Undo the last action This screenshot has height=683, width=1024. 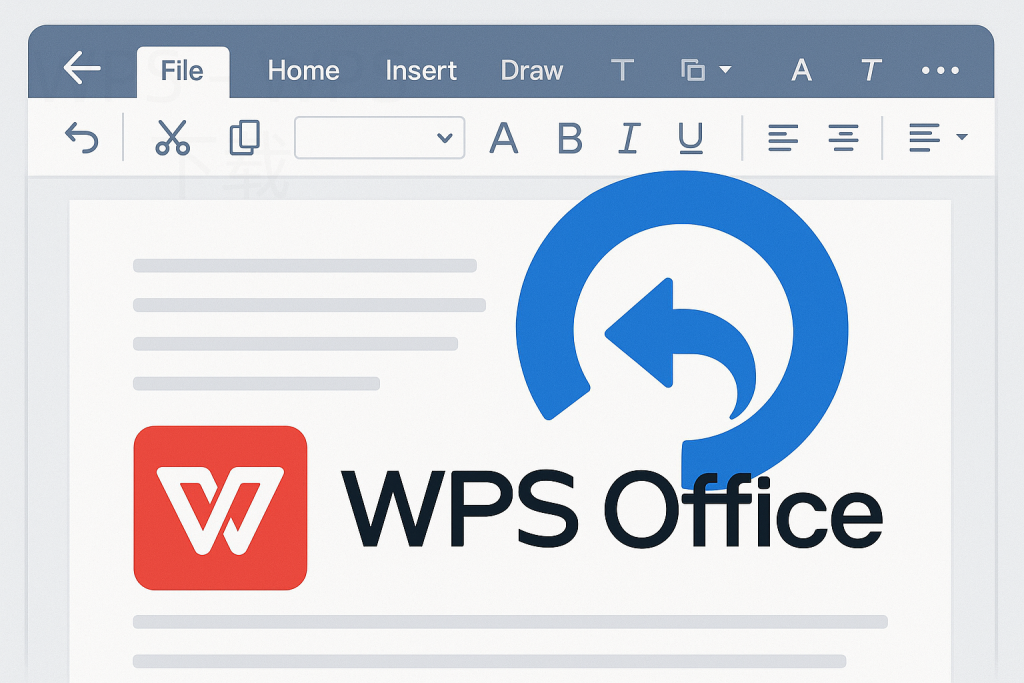82,138
